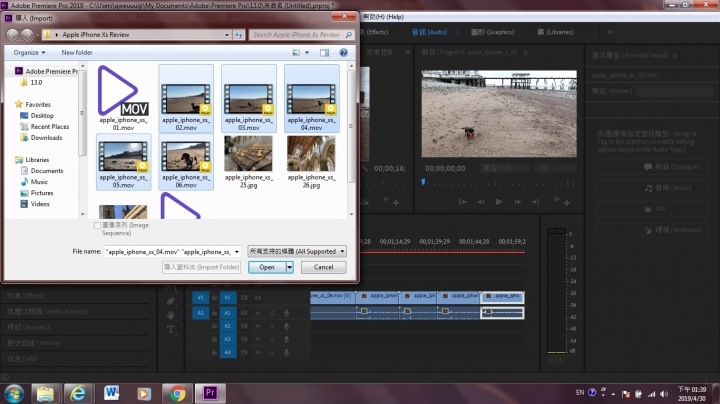Open the dropdown arrow beside Open button
Viewport: 720px width, 404px height.
(289, 267)
